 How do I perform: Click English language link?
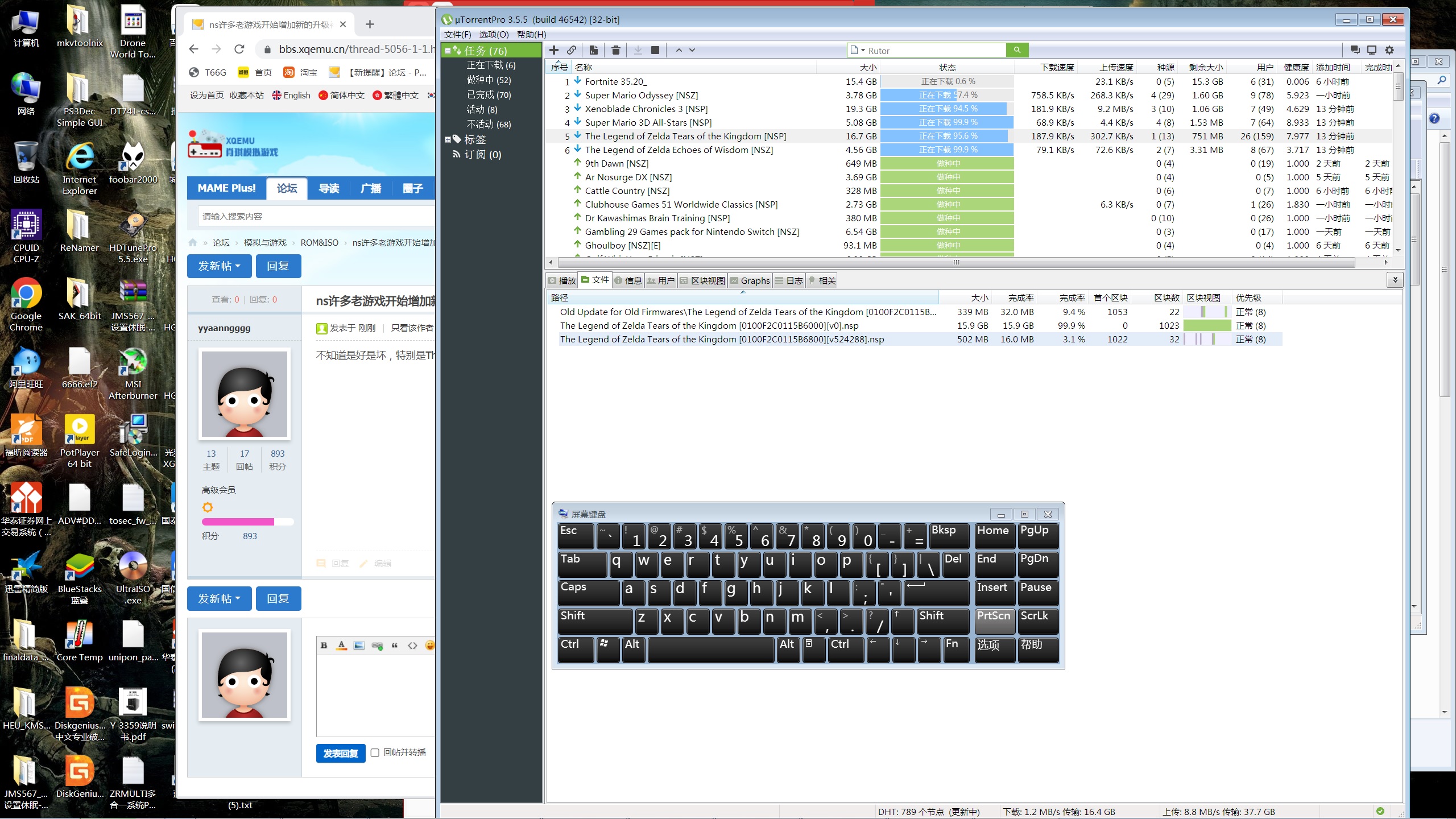[x=291, y=95]
